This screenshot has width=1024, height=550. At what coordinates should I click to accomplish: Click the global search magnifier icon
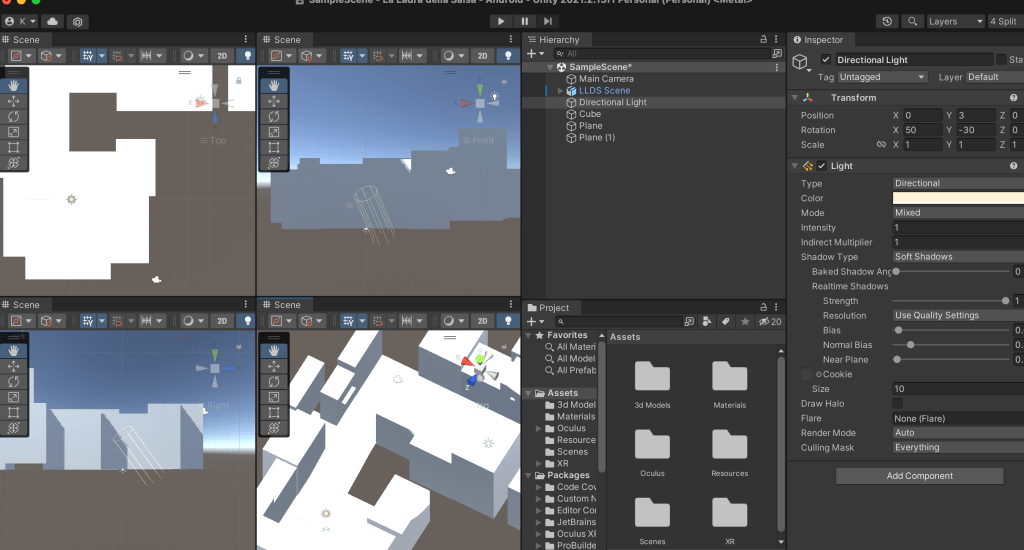click(x=913, y=21)
